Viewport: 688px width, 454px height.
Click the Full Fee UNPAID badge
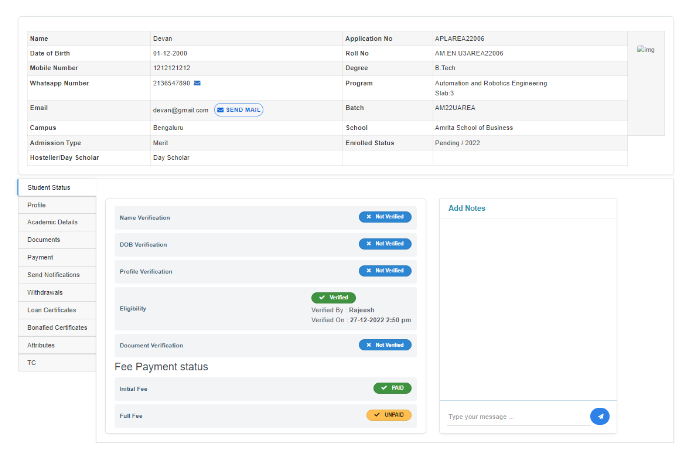(x=389, y=415)
